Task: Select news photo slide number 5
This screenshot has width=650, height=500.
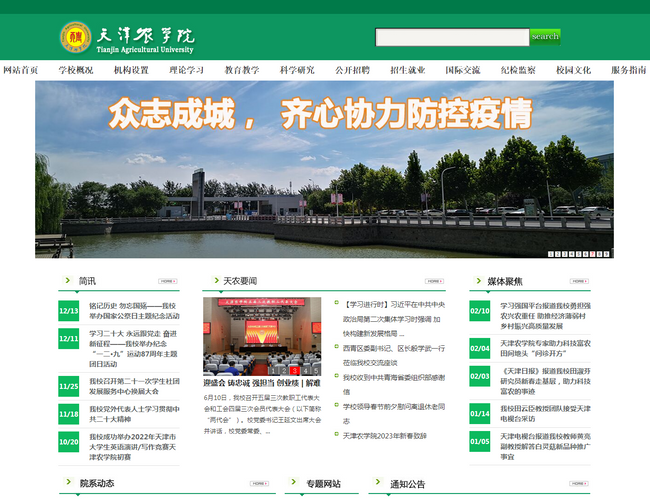Action: coord(316,371)
